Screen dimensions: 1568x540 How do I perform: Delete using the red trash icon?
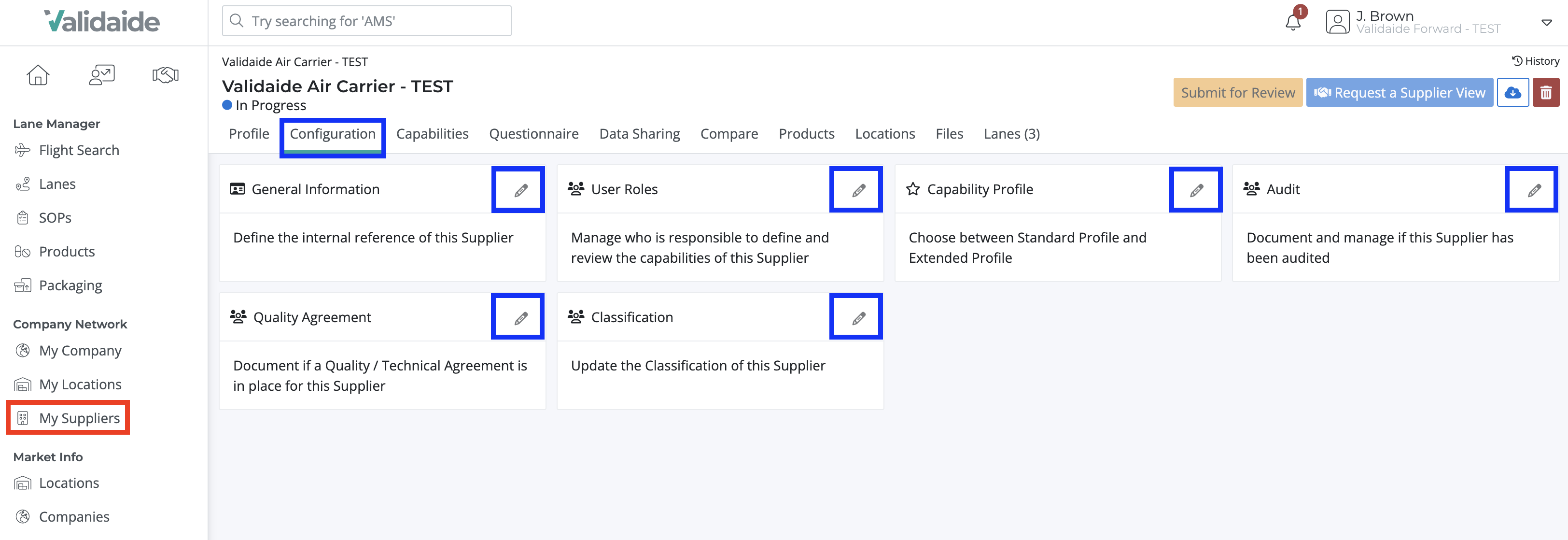1546,93
